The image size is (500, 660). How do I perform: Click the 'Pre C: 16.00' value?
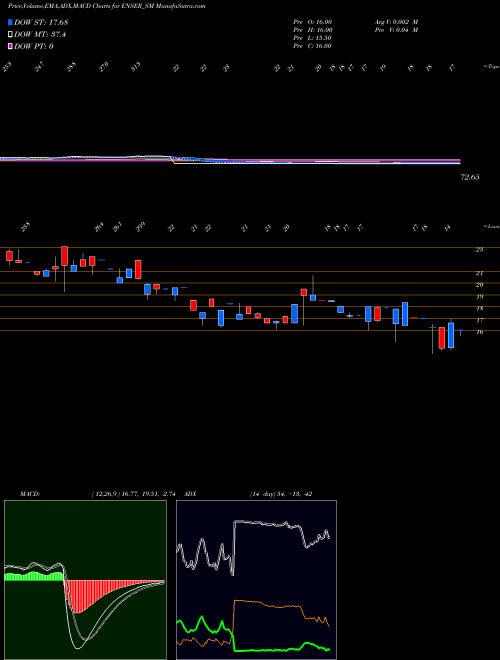(313, 46)
